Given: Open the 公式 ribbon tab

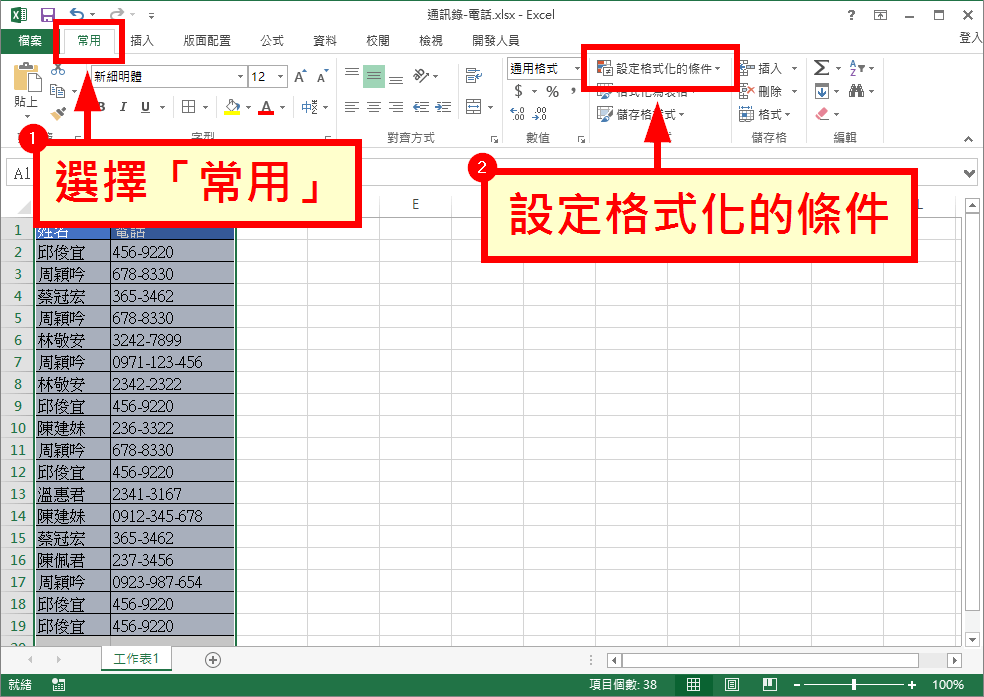Looking at the screenshot, I should pyautogui.click(x=272, y=41).
